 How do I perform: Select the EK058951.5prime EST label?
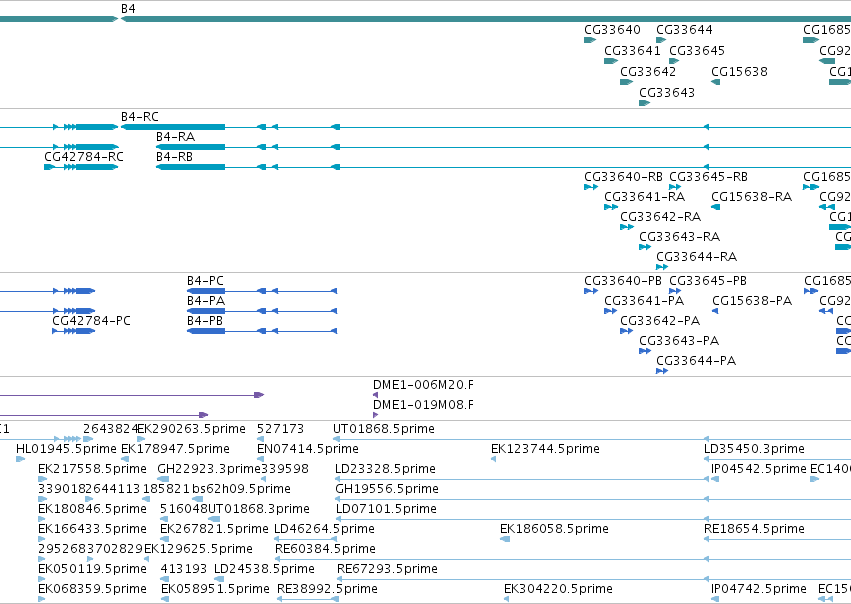click(x=215, y=589)
